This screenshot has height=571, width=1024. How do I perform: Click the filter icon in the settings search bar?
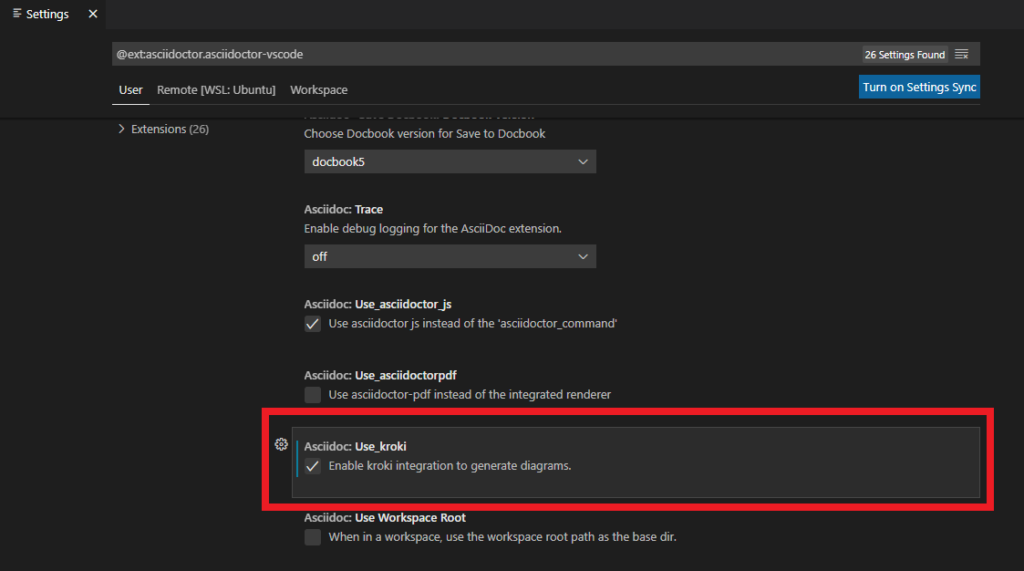(962, 54)
